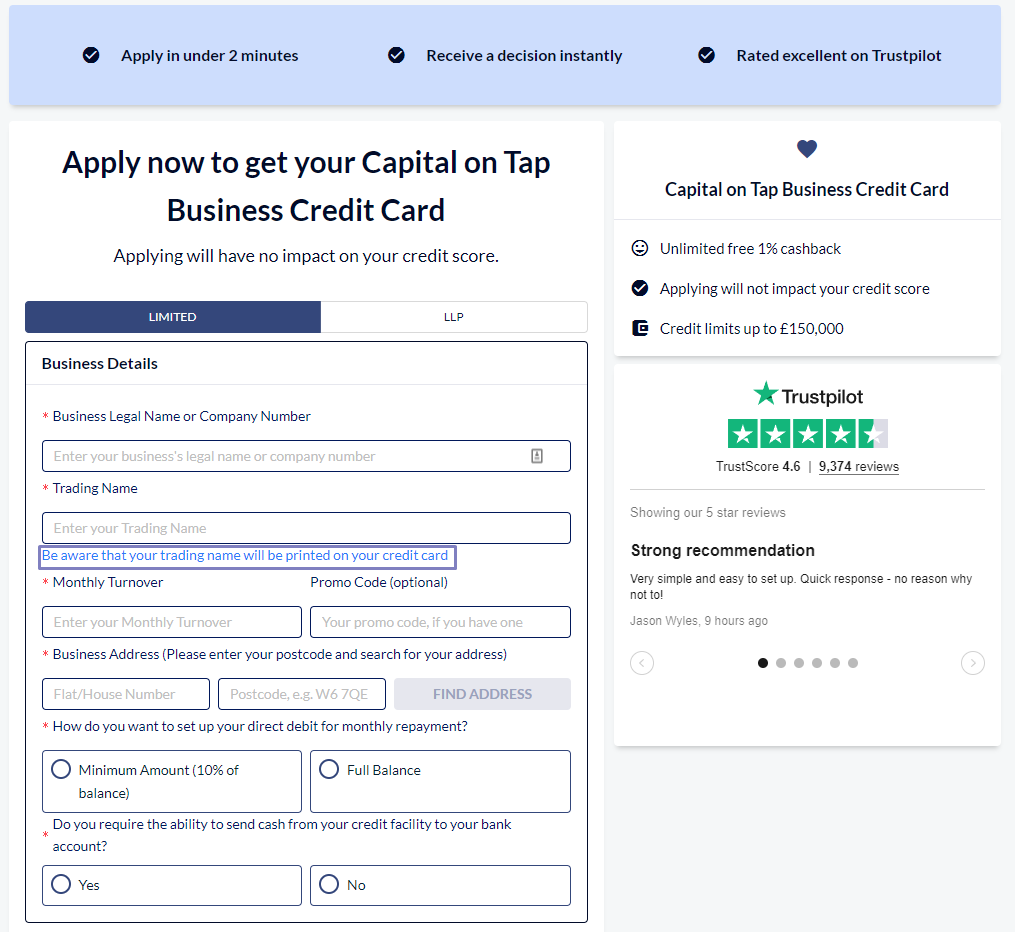Jump to the third review carousel dot
Screen dimensions: 1015x932
point(799,663)
